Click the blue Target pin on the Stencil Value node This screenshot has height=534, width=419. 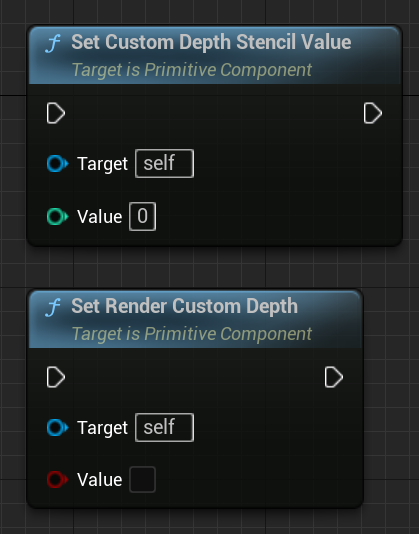57,163
